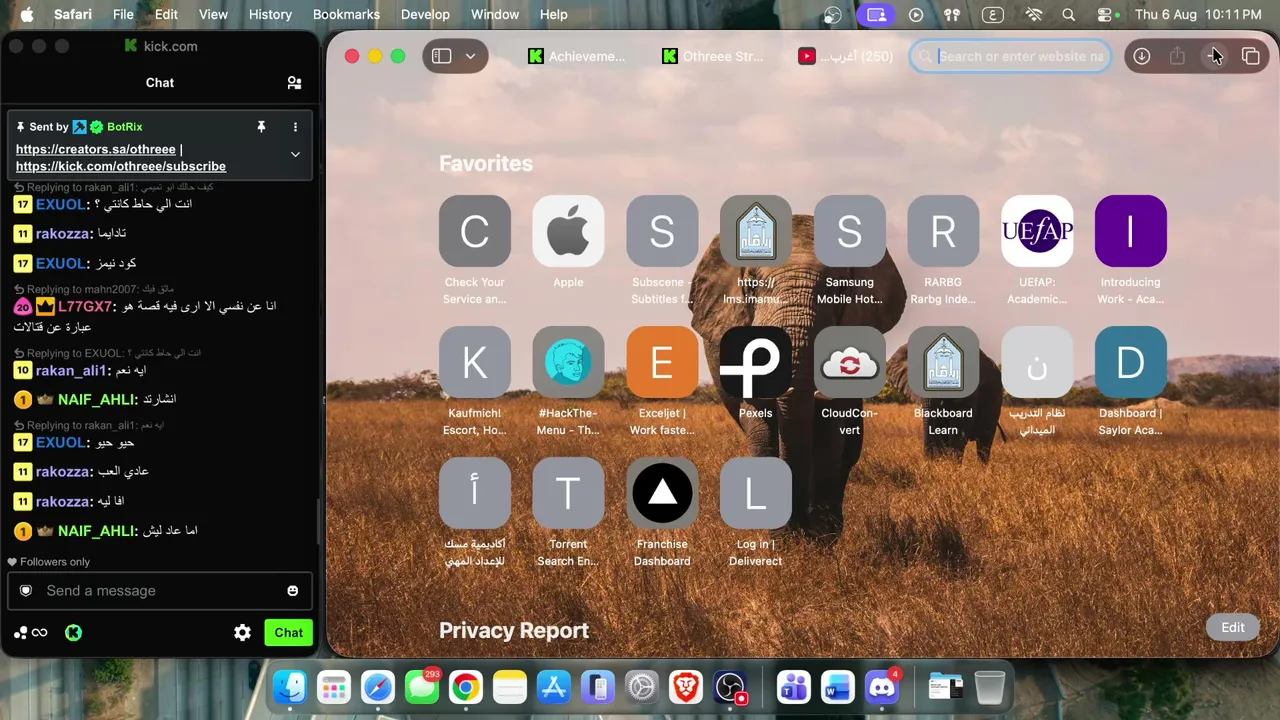1280x720 pixels.
Task: Switch to the Othreee Stream tab
Action: pyautogui.click(x=713, y=56)
